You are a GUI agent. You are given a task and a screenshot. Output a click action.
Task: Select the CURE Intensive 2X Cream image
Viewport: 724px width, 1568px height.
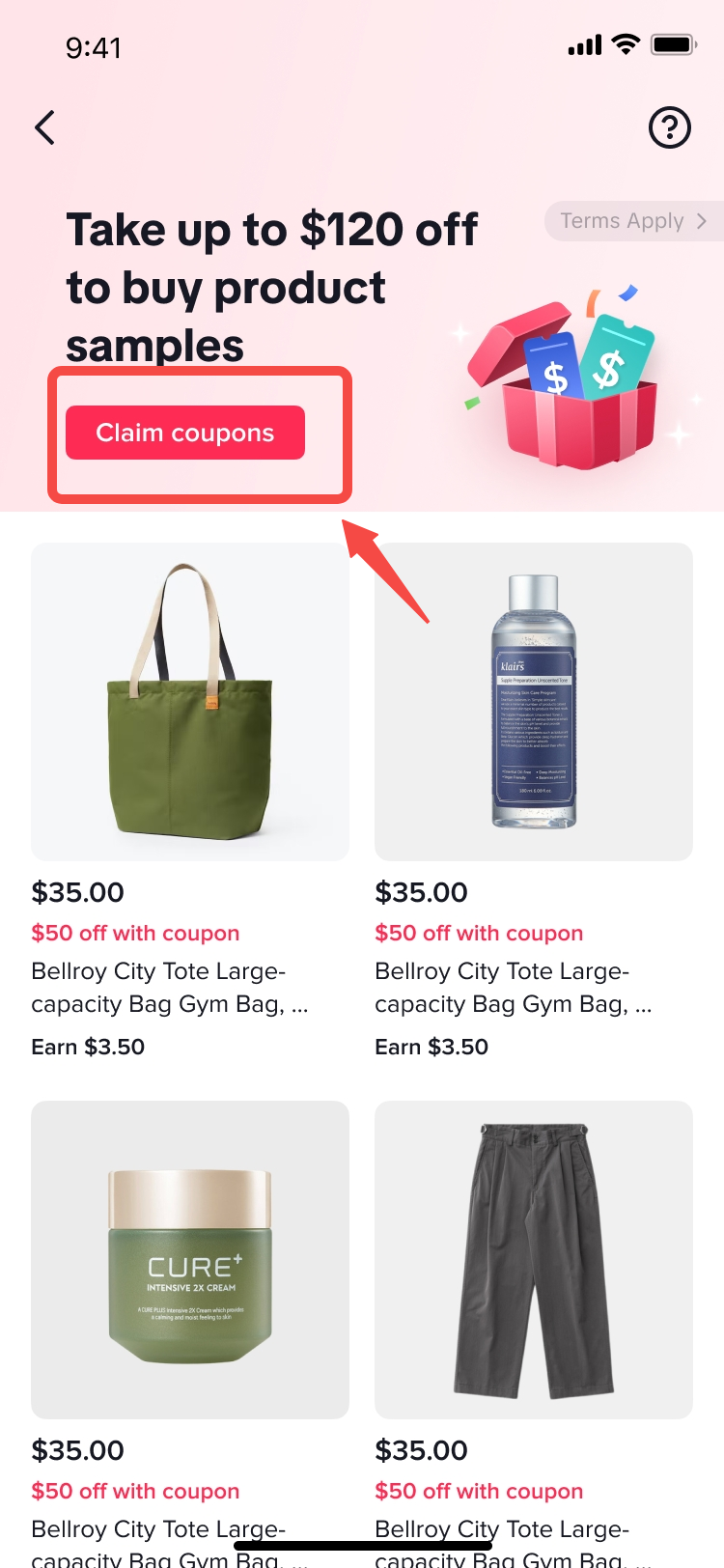190,1260
